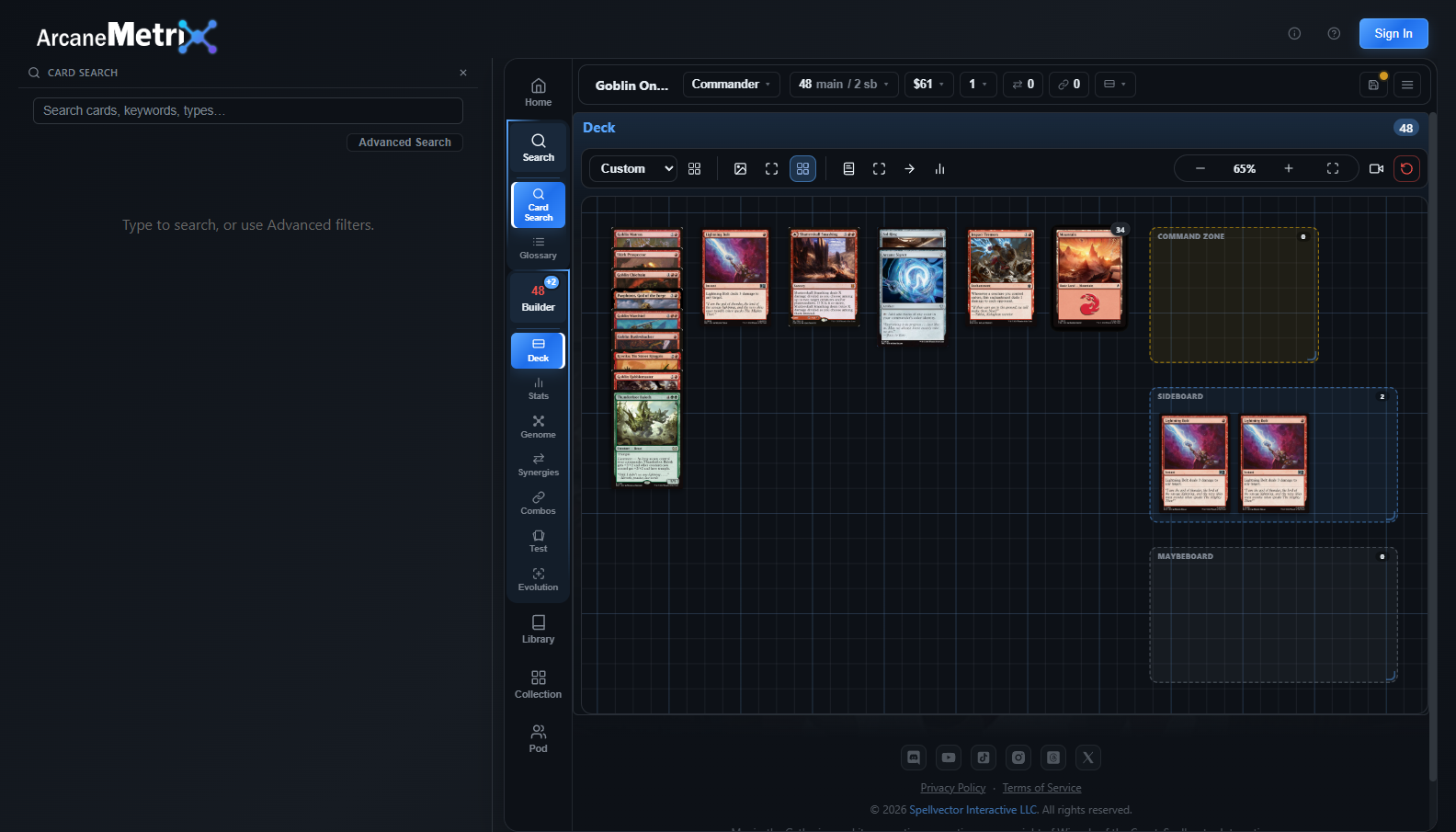Click the video camera icon
This screenshot has width=1456, height=832.
click(1376, 168)
